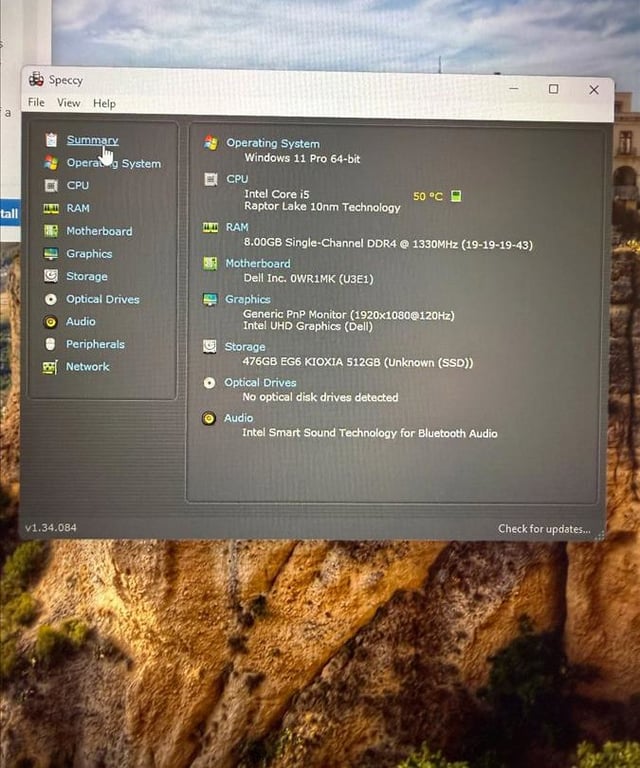Click No optical disk drives detected text
This screenshot has width=640, height=768.
[320, 397]
